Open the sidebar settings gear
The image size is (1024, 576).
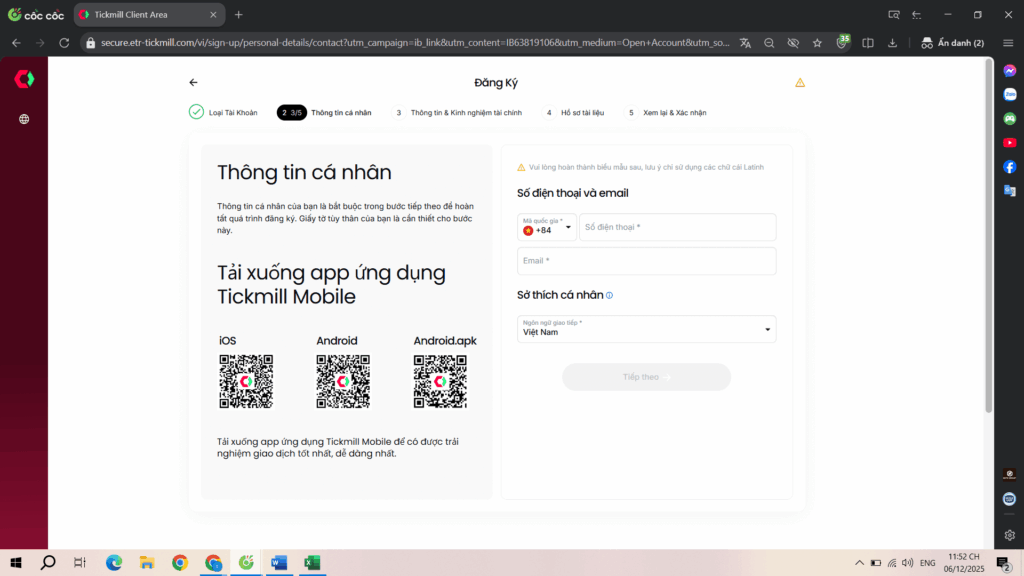tap(1010, 535)
